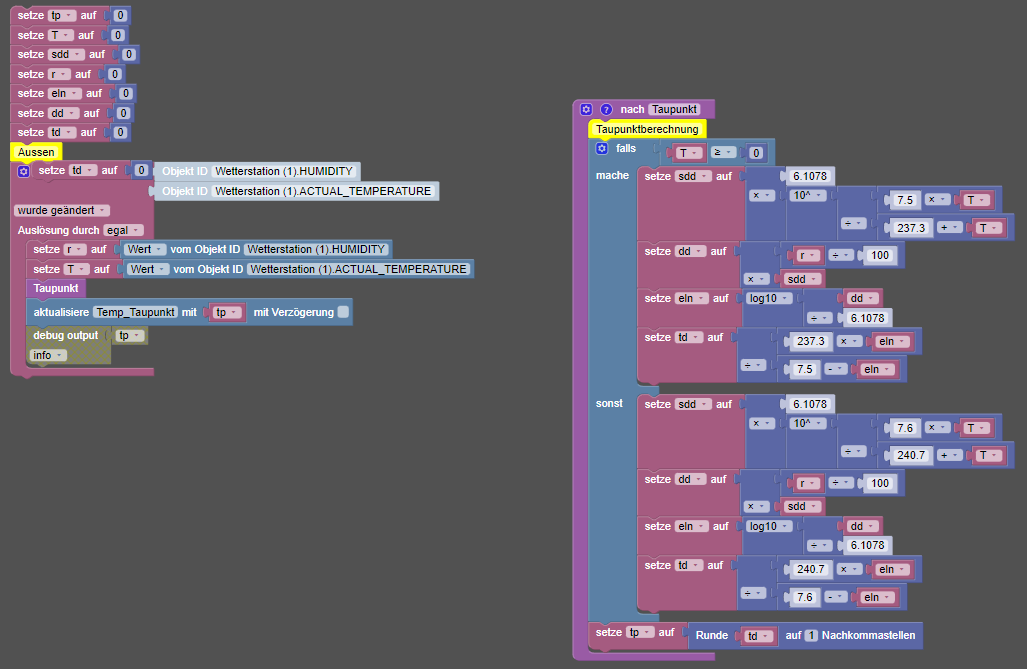This screenshot has height=669, width=1027.
Task: Open the 'Wert' dropdown in the 'setze r' row
Action: pos(145,249)
